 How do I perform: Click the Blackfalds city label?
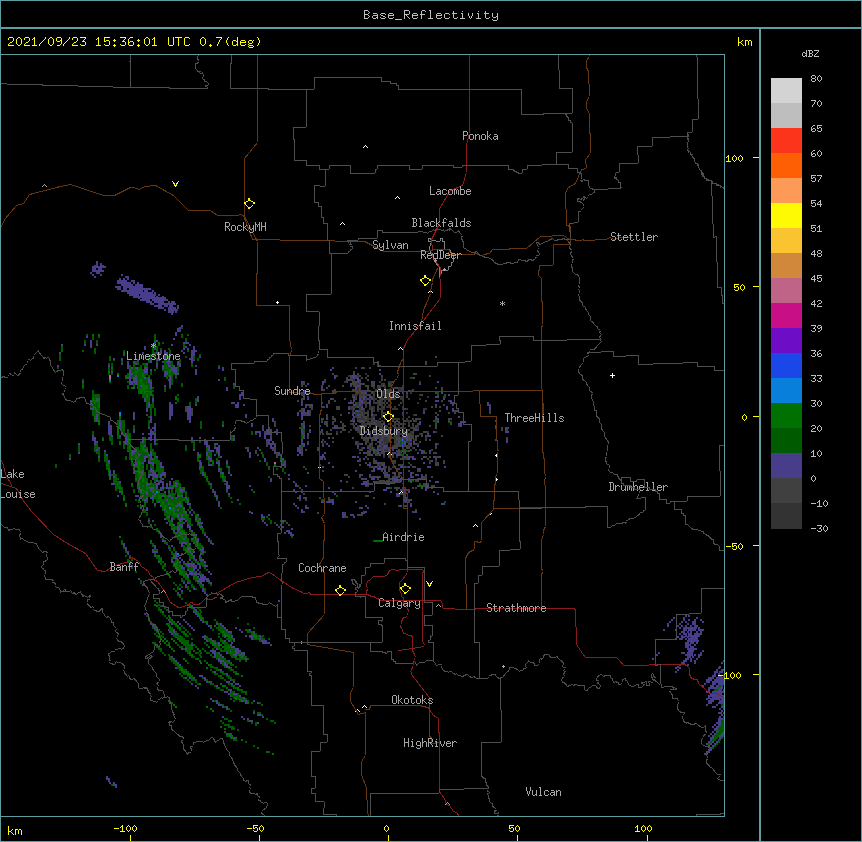click(441, 223)
